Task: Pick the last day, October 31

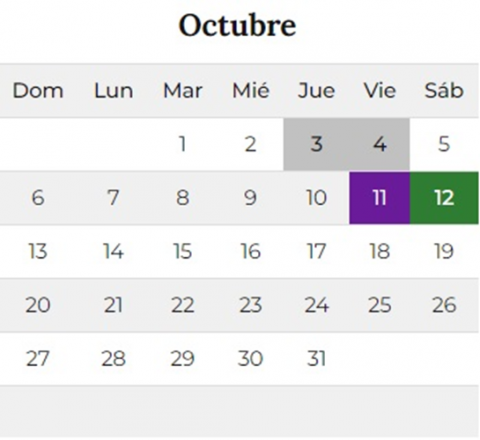Action: point(316,359)
